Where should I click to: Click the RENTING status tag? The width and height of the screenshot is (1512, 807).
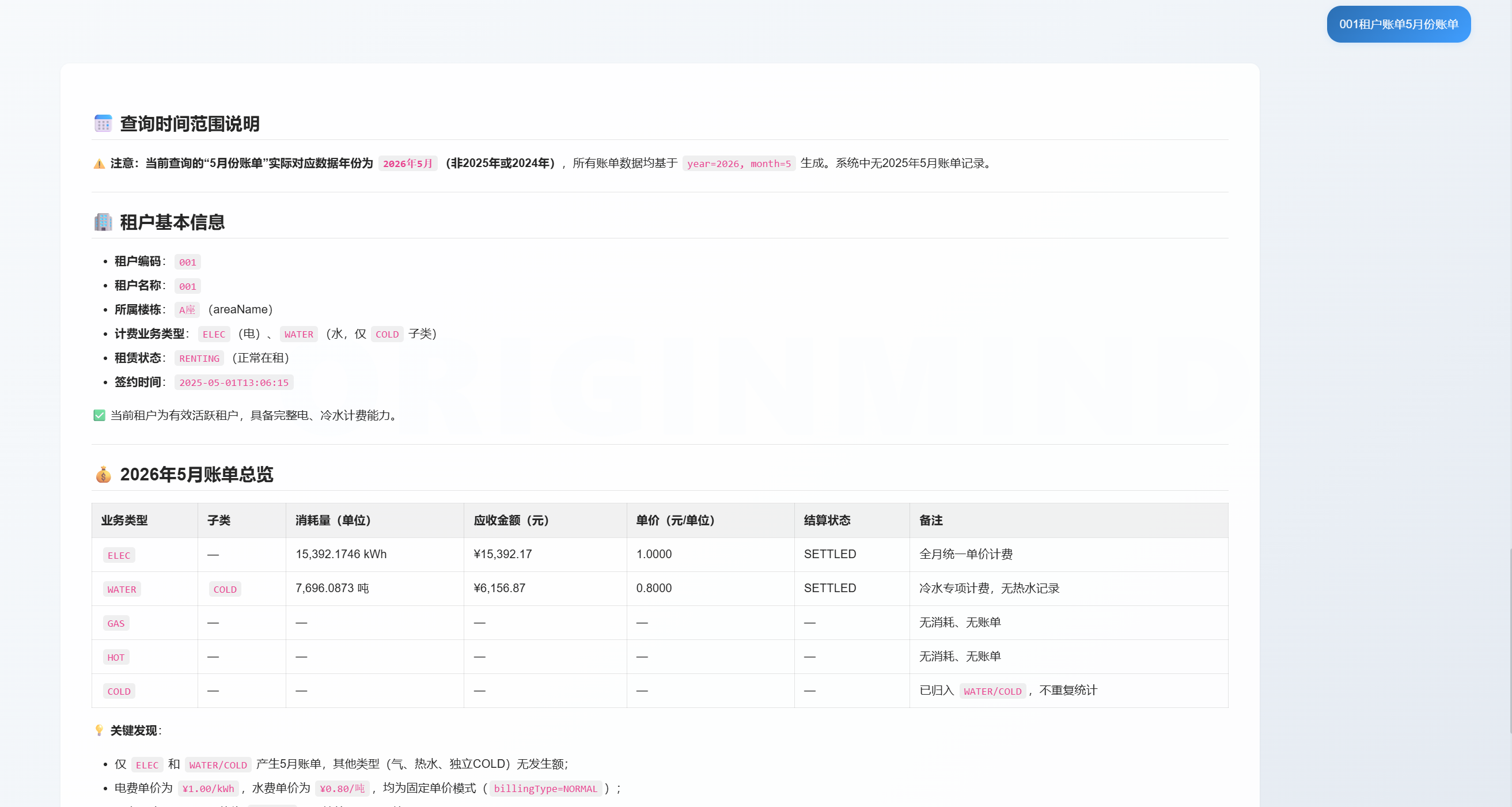pyautogui.click(x=199, y=358)
